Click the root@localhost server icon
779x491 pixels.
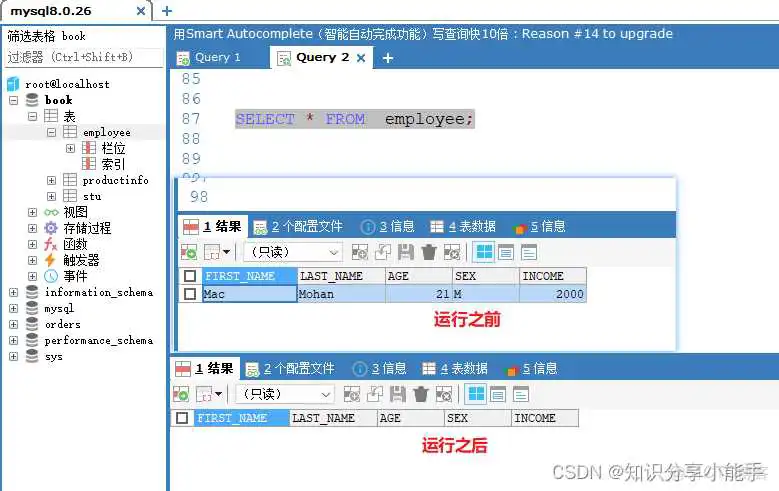click(x=13, y=84)
